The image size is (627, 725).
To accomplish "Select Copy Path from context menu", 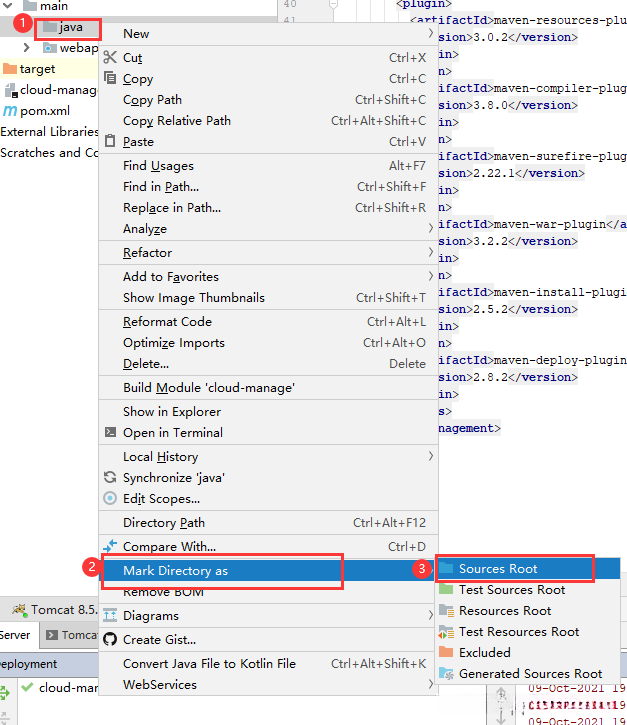I will [x=268, y=99].
